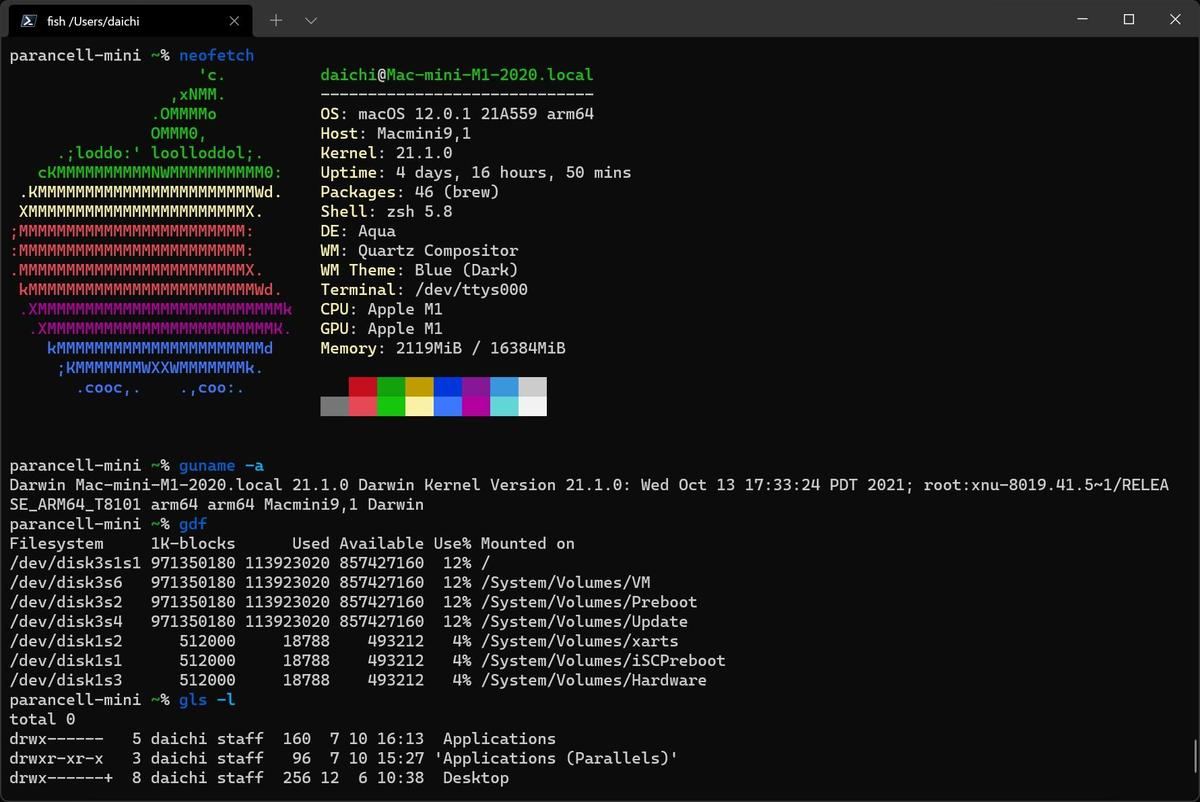This screenshot has height=802, width=1200.
Task: Click the 'total 0' output line
Action: tap(42, 719)
